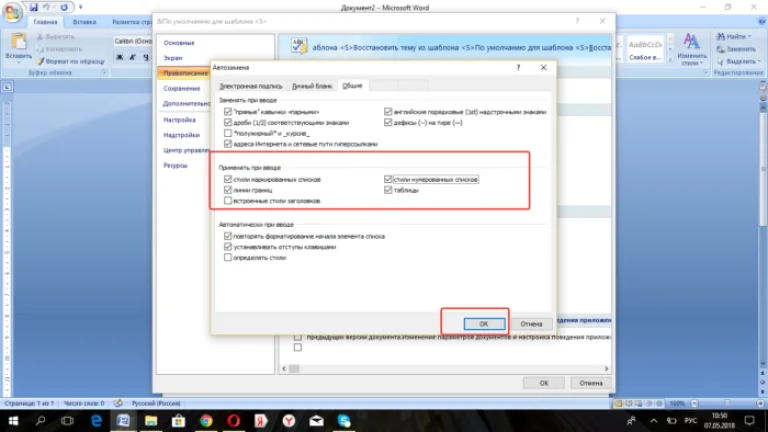
Task: Launch Chrome from the taskbar
Action: [x=206, y=421]
